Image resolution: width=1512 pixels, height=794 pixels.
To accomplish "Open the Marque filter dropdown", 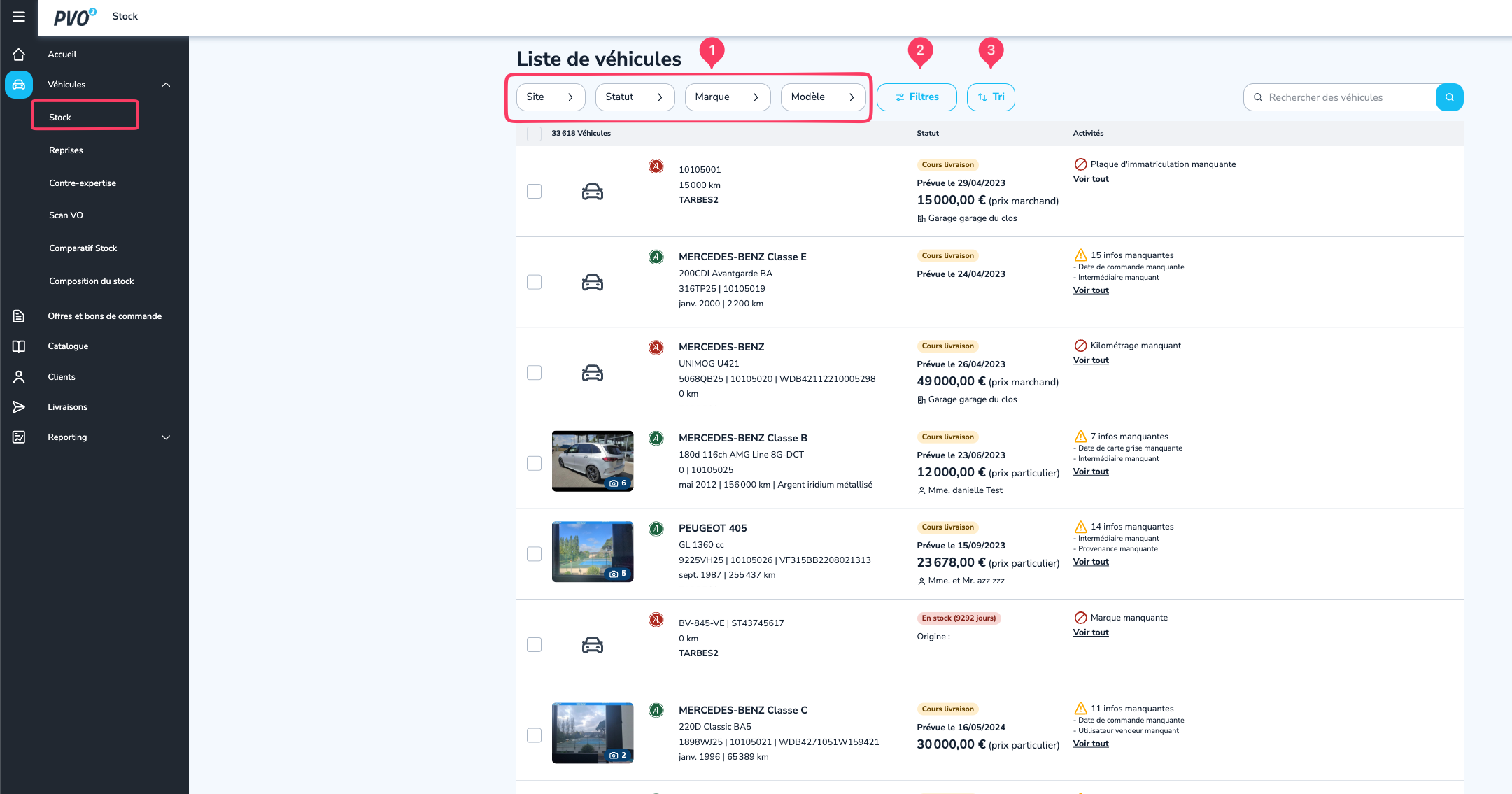I will point(728,97).
